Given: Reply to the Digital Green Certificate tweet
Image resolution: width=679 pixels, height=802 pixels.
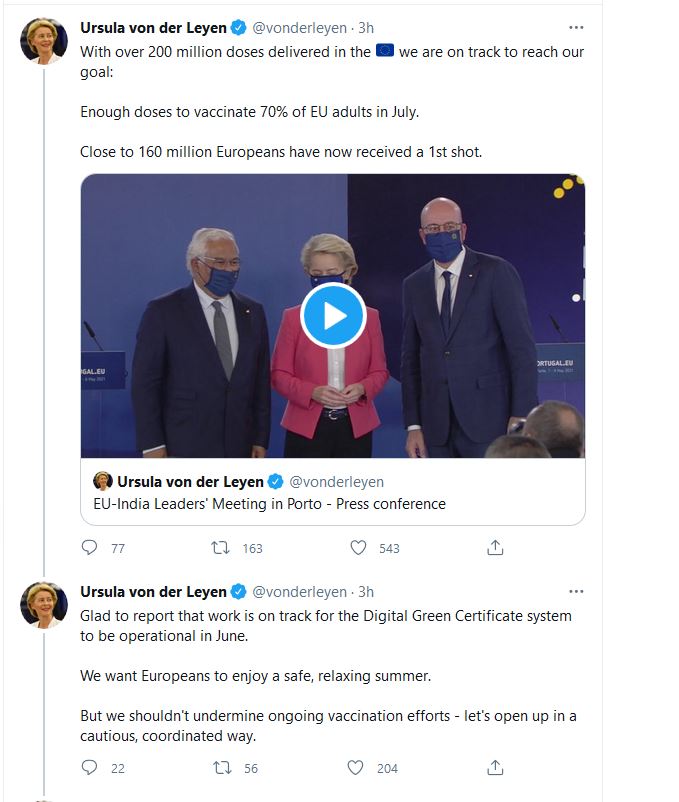Looking at the screenshot, I should point(89,768).
